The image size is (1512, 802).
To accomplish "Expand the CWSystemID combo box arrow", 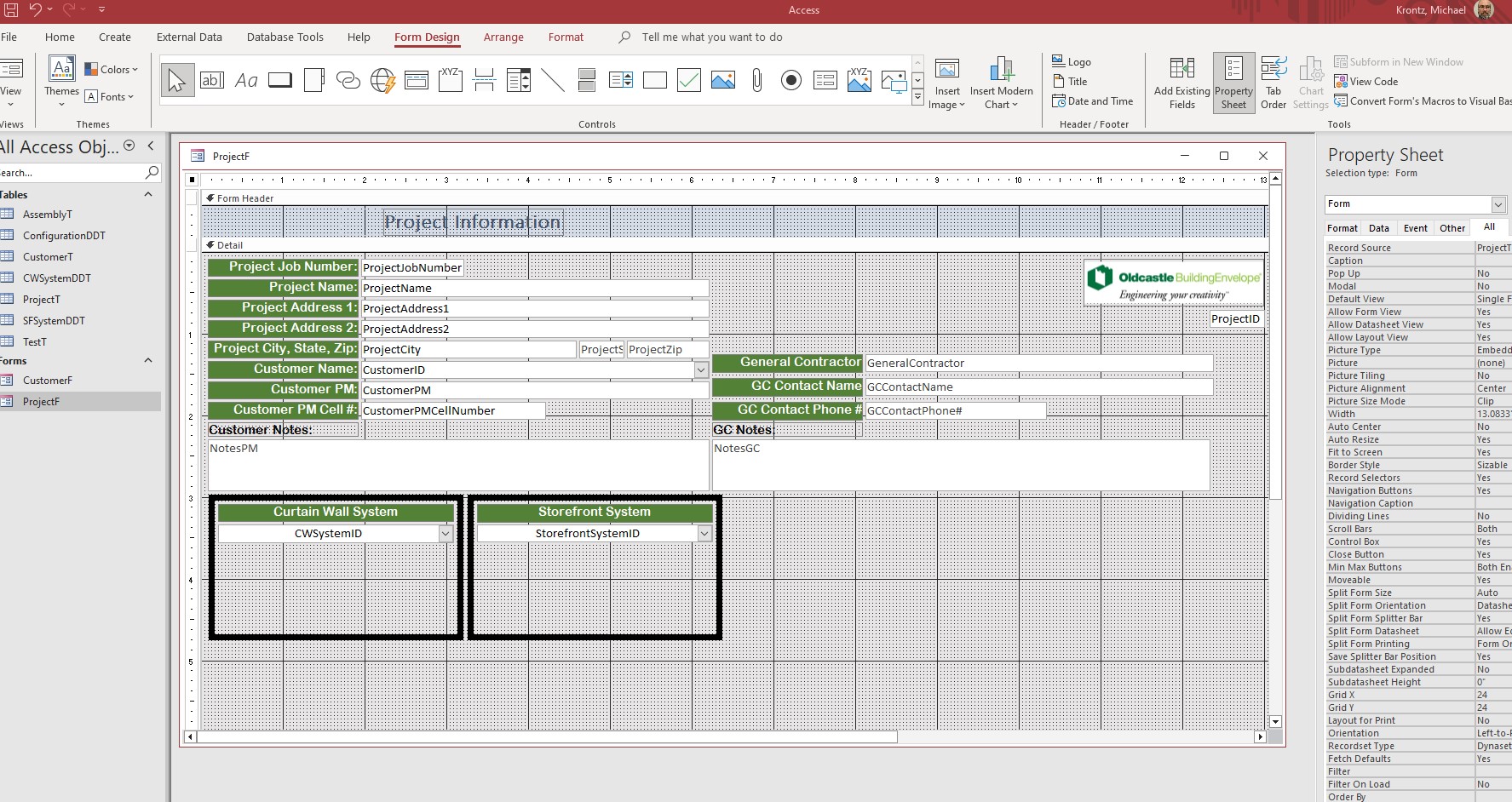I will (446, 534).
